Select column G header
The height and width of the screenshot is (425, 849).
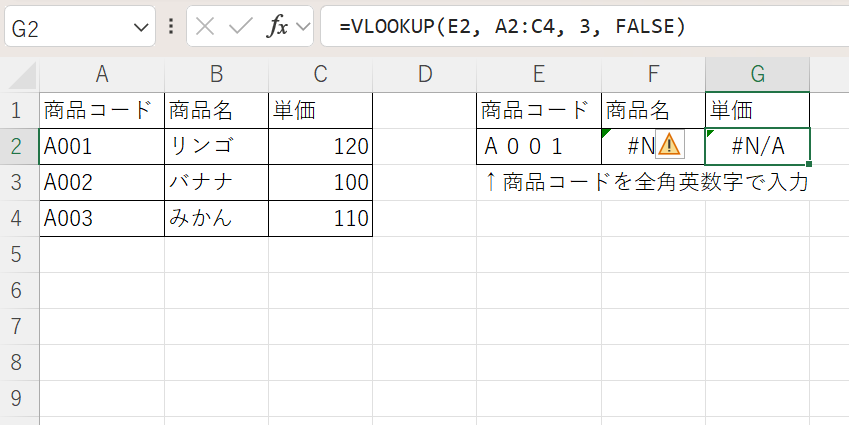pyautogui.click(x=757, y=75)
